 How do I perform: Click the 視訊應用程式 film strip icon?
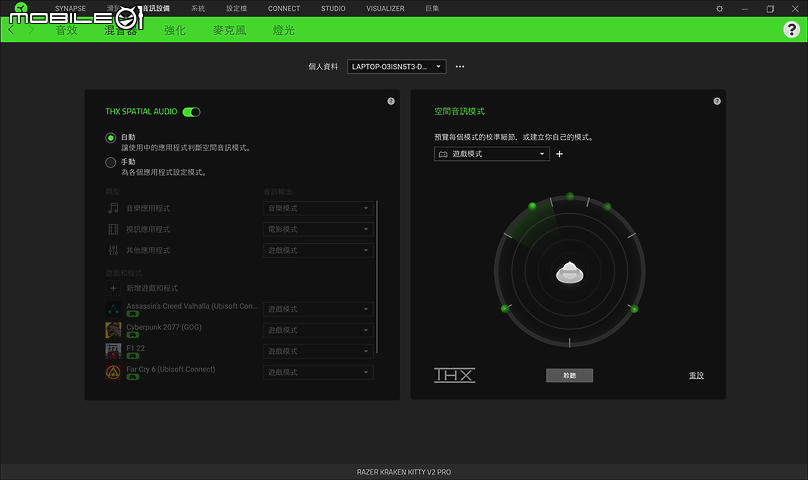coord(113,229)
